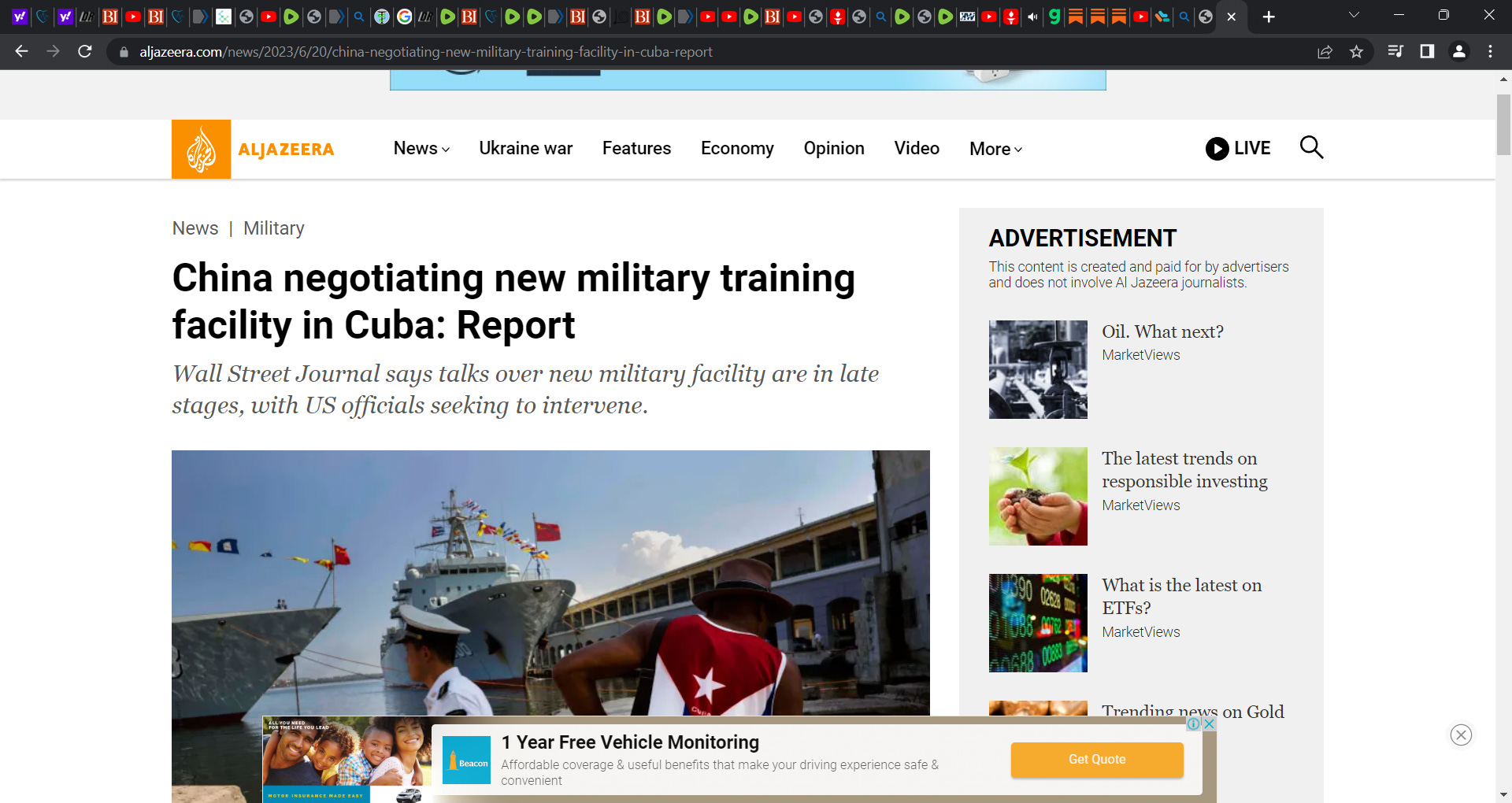Click MarketViews under the ETFs item
Viewport: 1512px width, 803px height.
pyautogui.click(x=1140, y=632)
